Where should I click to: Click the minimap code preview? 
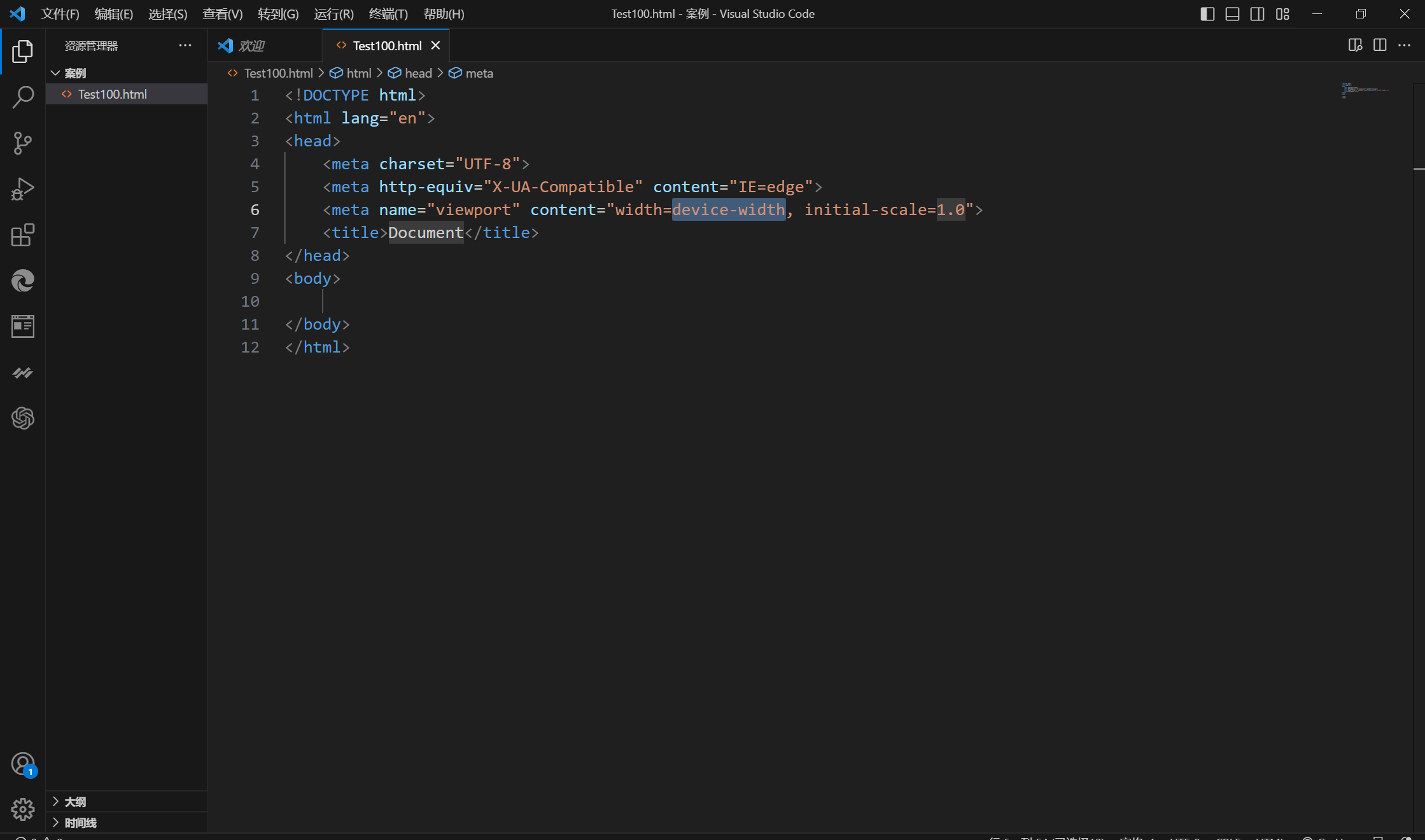point(1365,90)
